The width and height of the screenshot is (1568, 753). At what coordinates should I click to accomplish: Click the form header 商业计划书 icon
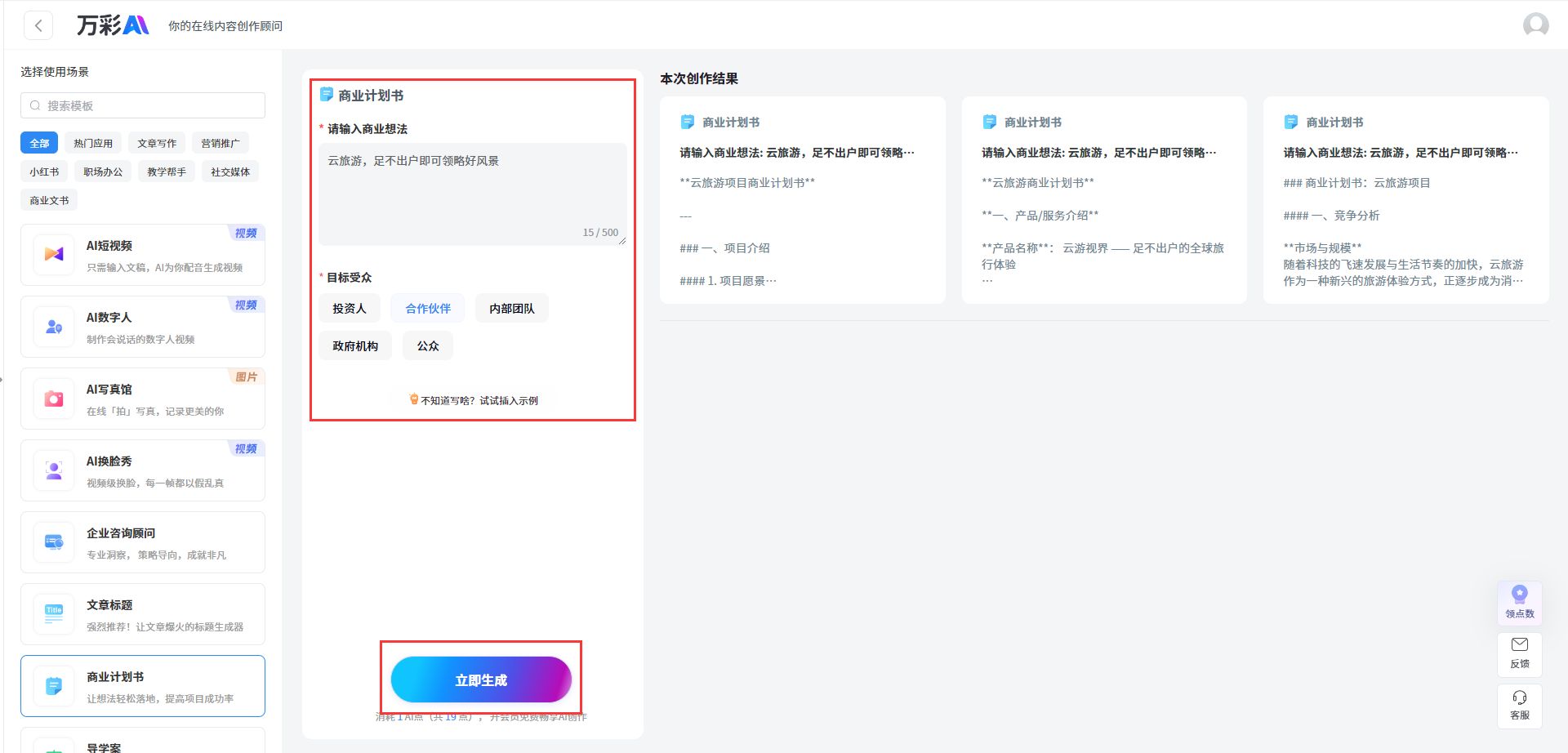327,95
